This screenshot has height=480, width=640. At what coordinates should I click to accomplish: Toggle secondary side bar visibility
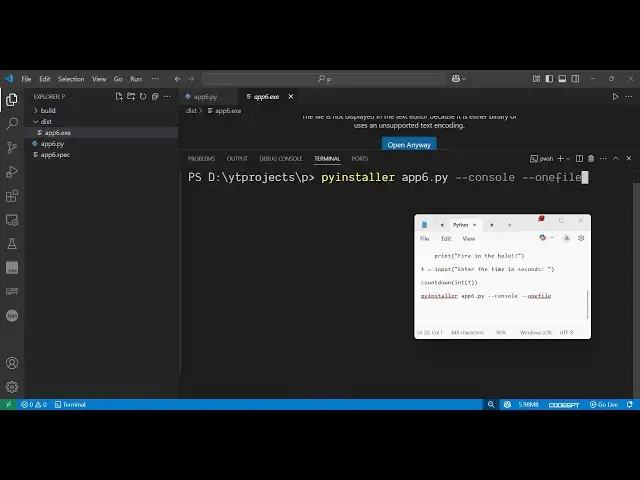[x=576, y=79]
